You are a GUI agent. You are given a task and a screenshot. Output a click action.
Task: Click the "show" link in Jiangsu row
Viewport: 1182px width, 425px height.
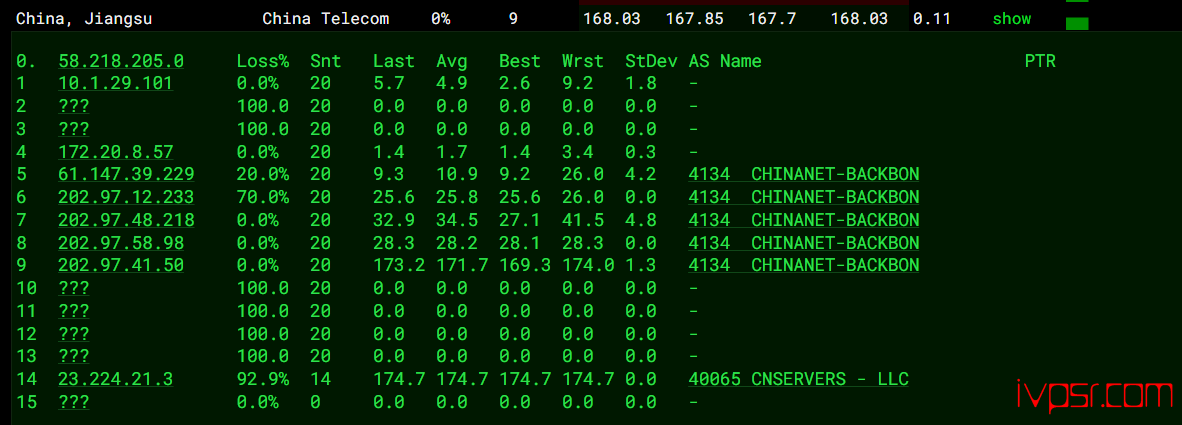pos(1012,19)
